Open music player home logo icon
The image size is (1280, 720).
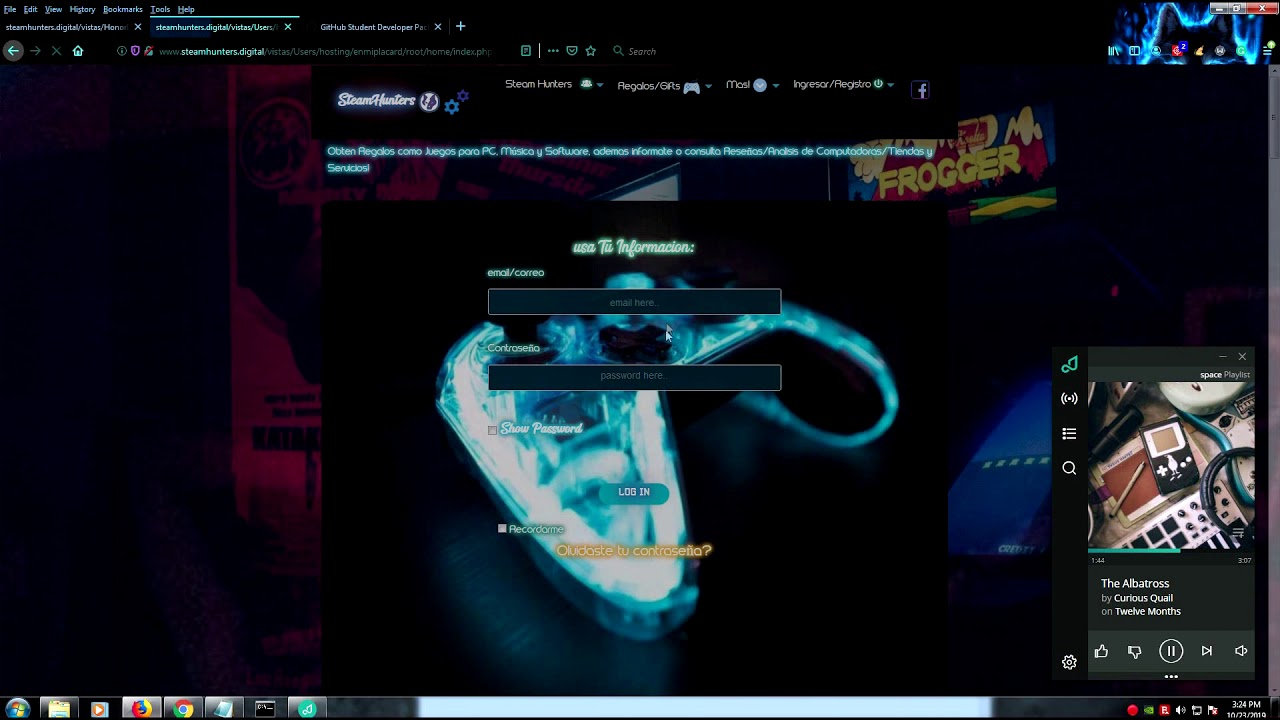[1069, 365]
